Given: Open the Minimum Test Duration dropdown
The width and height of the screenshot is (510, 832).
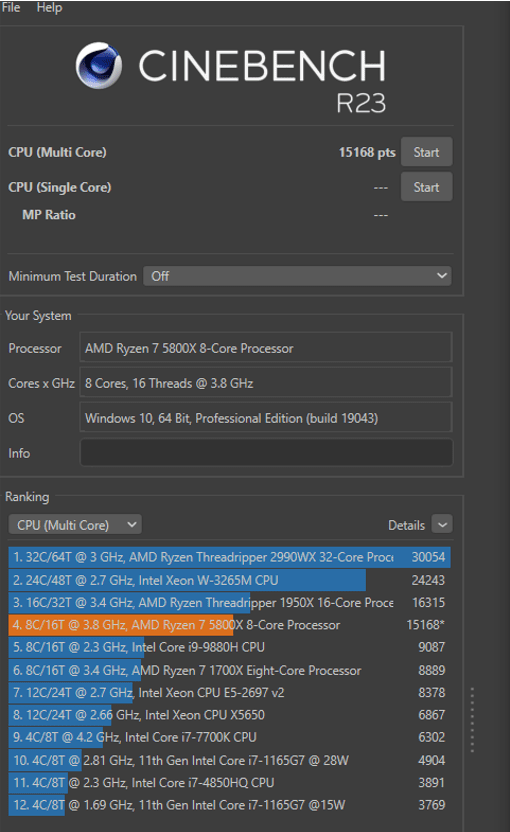Looking at the screenshot, I should click(x=297, y=276).
